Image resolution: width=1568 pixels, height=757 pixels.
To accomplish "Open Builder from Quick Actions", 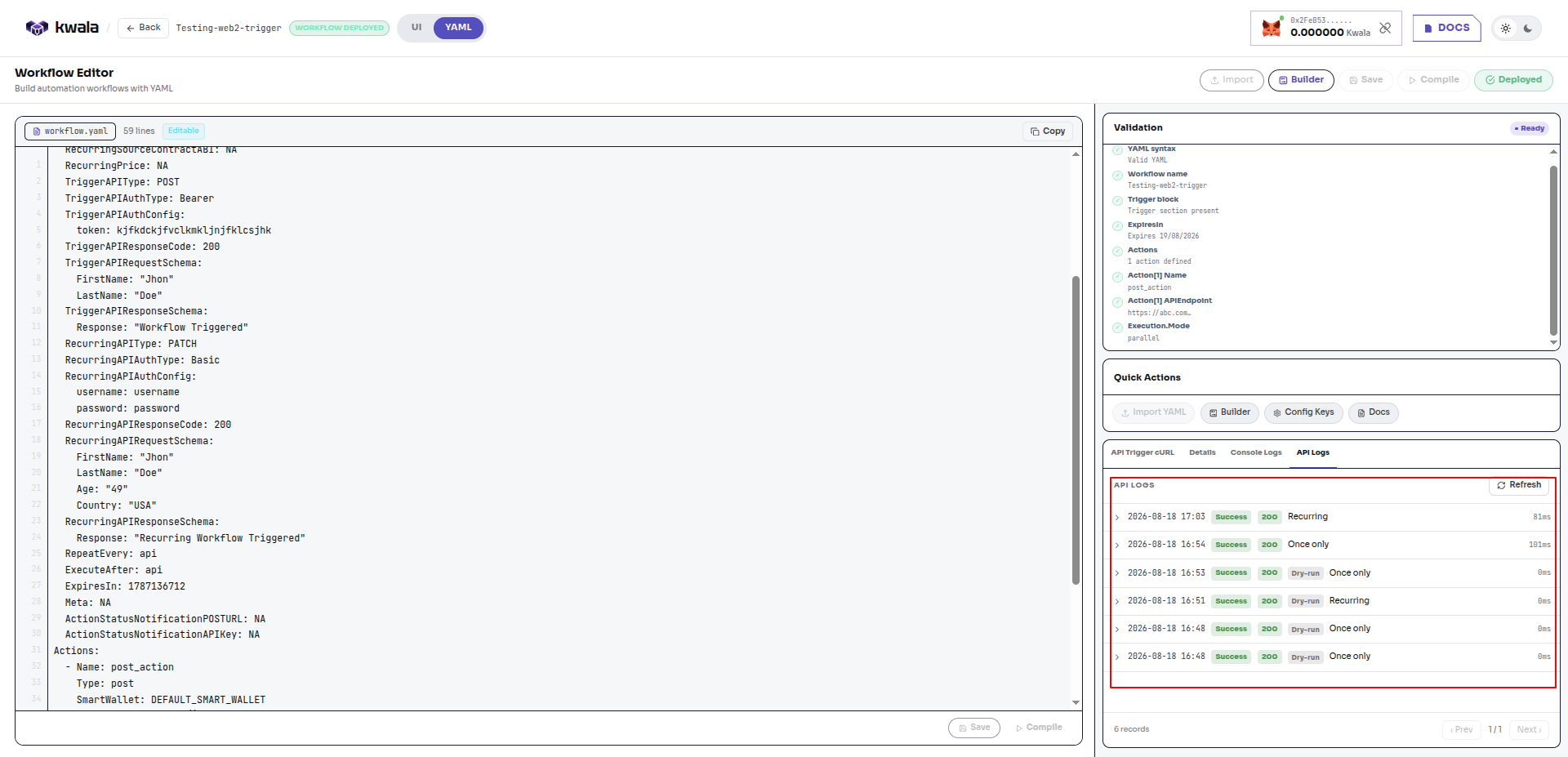I will click(1229, 412).
